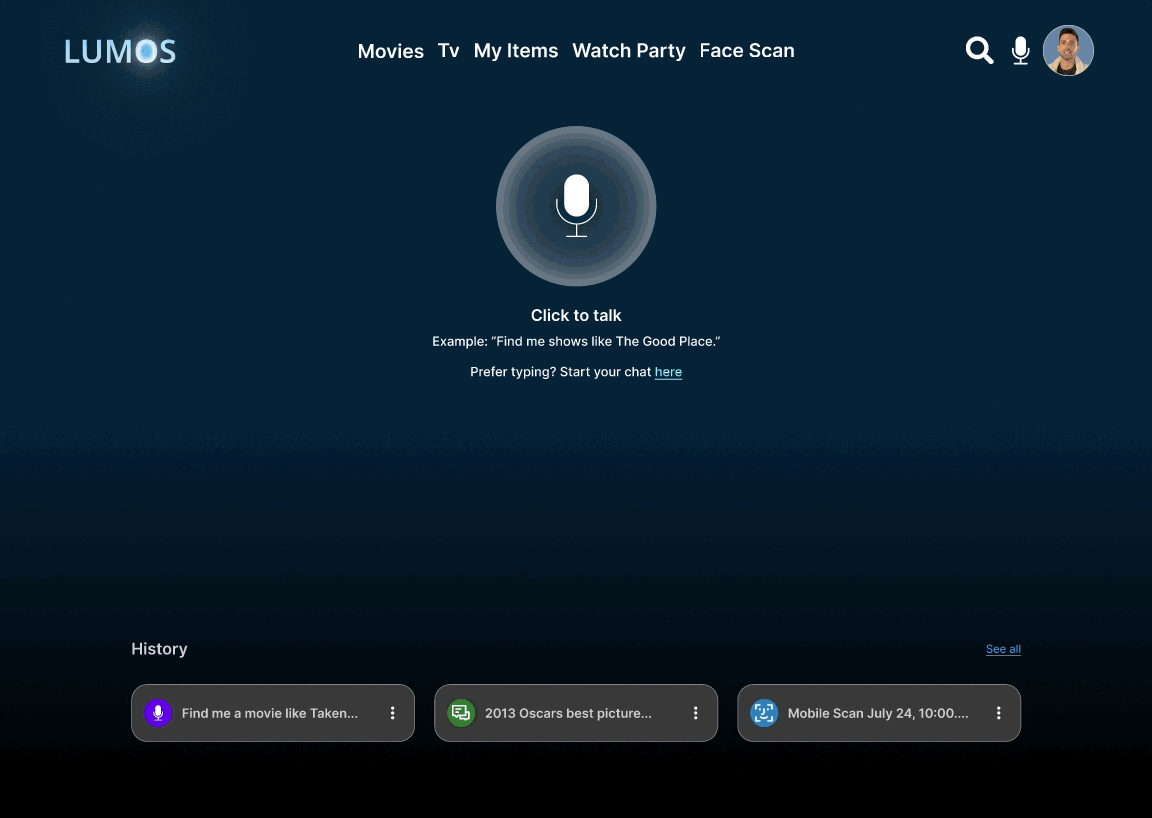Click the large microphone to talk

click(576, 206)
